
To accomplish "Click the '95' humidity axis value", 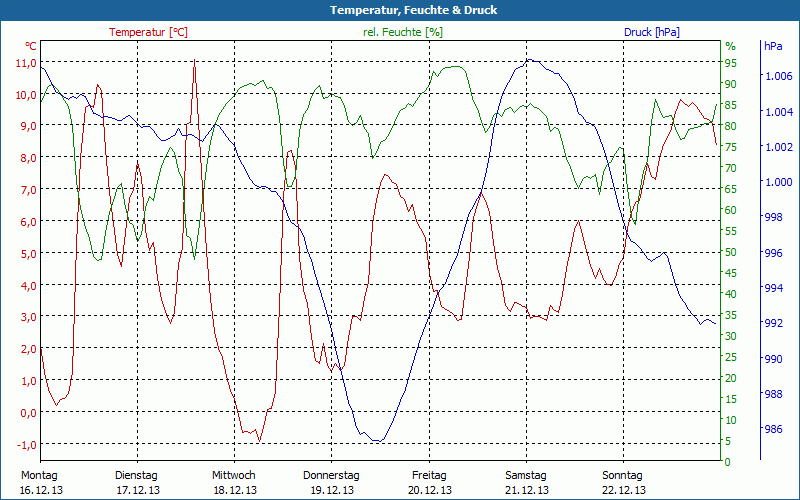I will (x=731, y=63).
